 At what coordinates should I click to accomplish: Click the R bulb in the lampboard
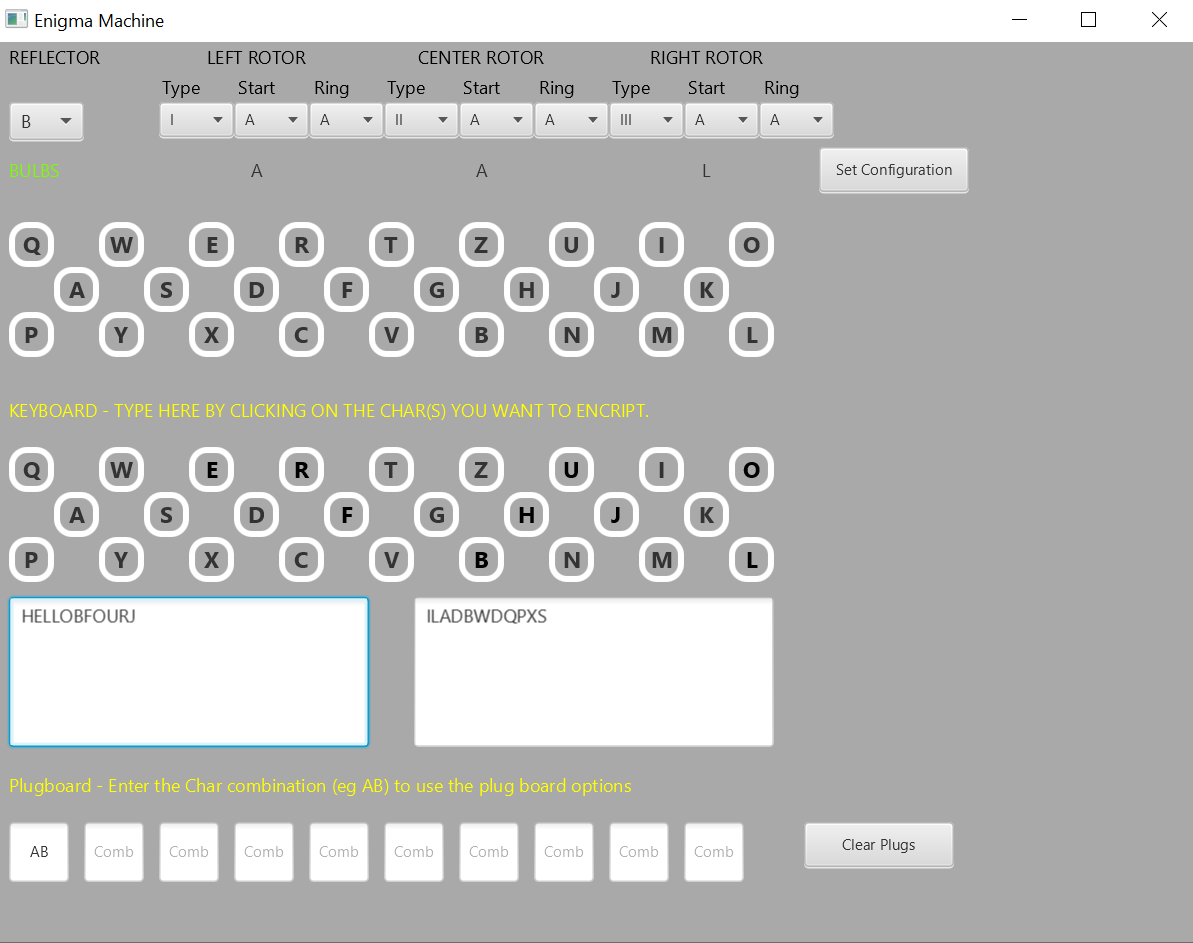301,244
